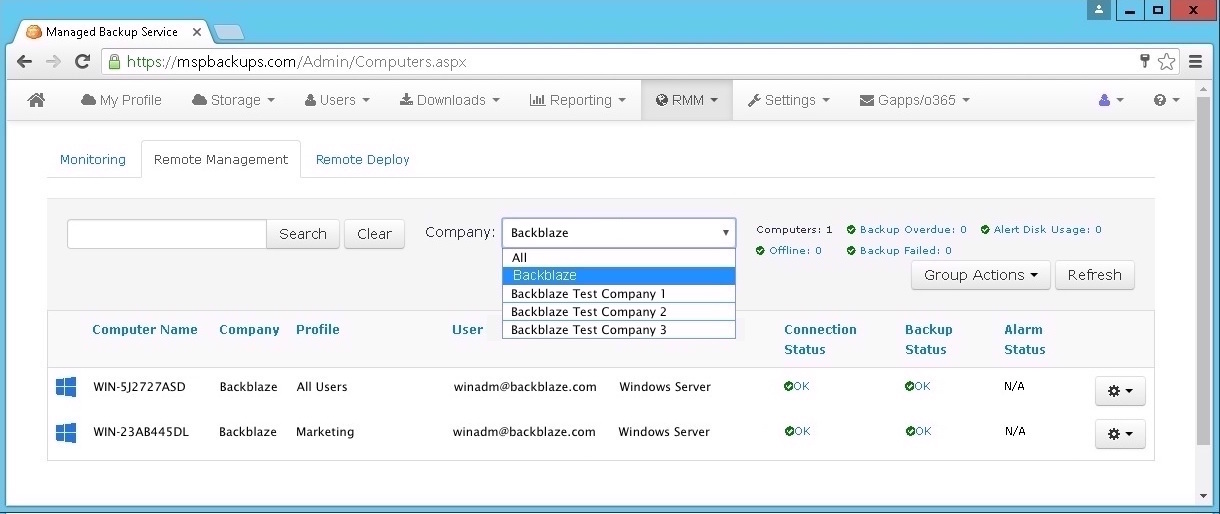Open gear menu for WIN-5J2727ASD
The width and height of the screenshot is (1220, 514).
coord(1120,391)
